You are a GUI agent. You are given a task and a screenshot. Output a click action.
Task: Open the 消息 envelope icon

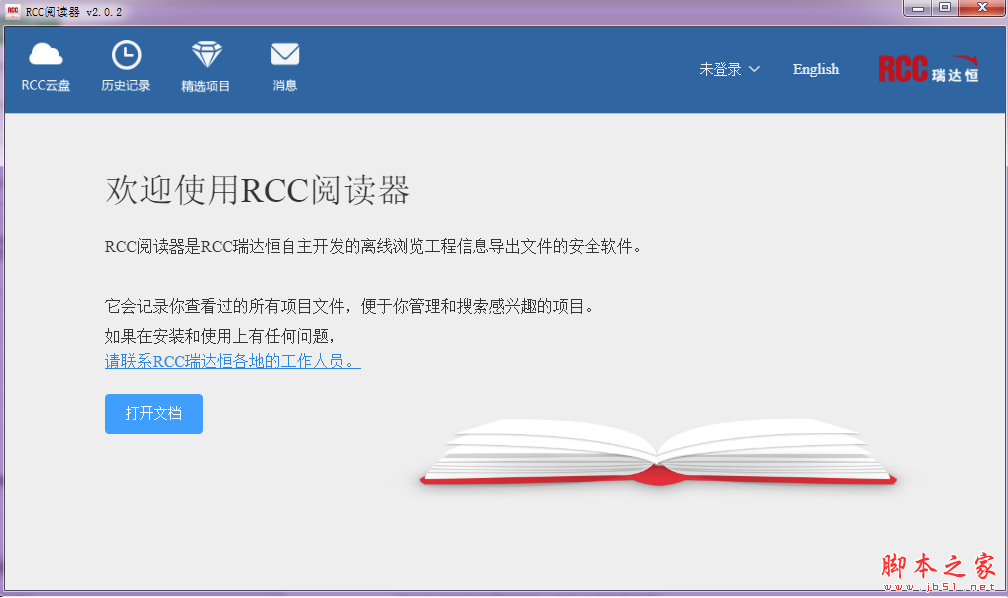coord(285,54)
